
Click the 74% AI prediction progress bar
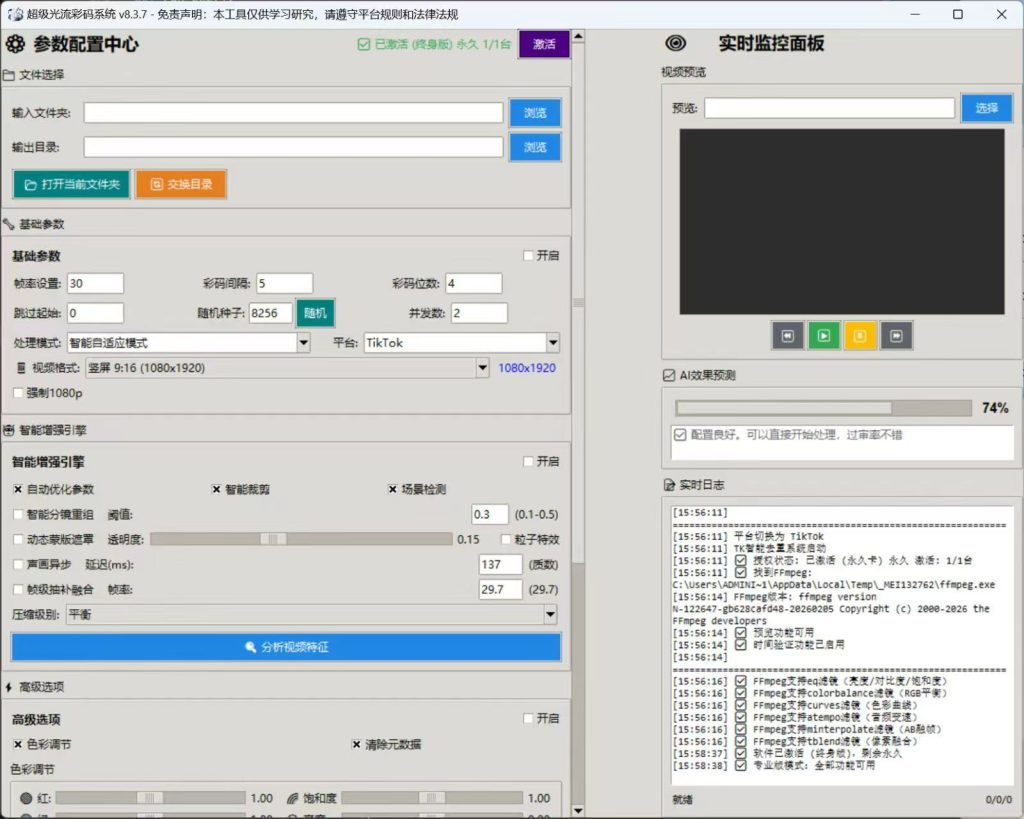pos(824,408)
